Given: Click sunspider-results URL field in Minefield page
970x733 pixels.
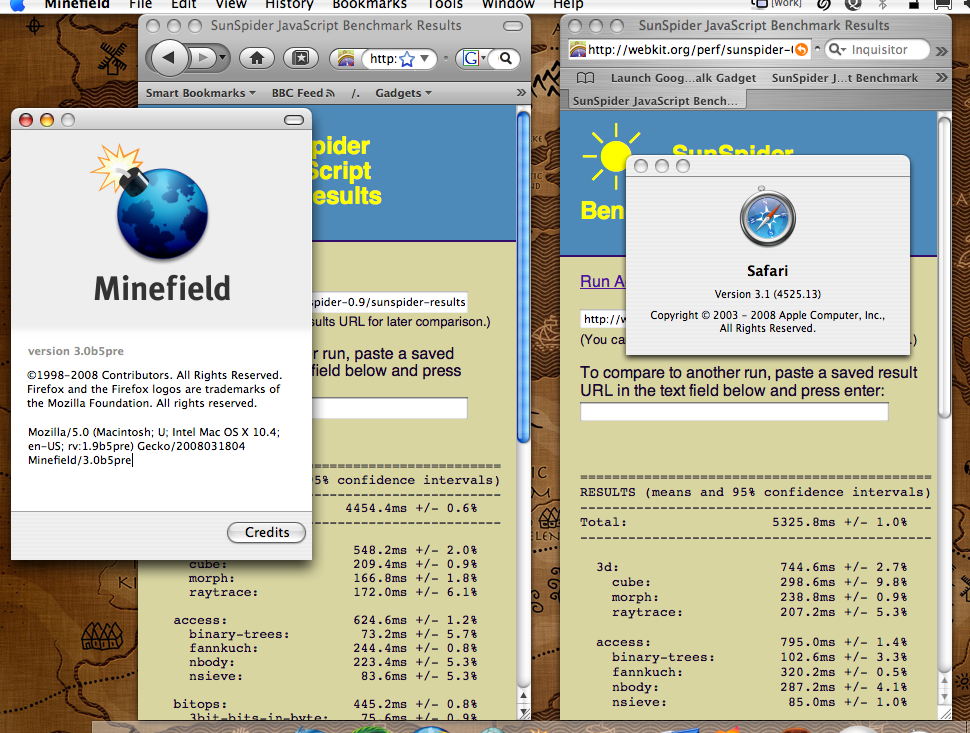Looking at the screenshot, I should (x=390, y=302).
